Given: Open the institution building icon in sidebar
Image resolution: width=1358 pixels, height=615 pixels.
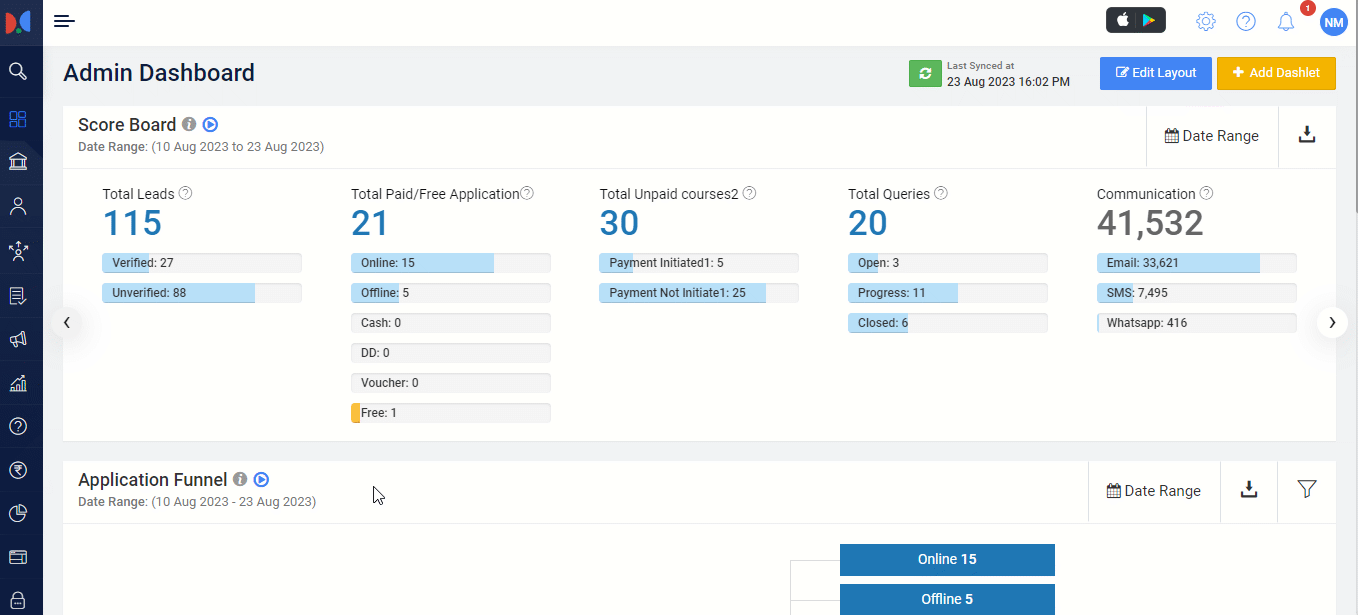Looking at the screenshot, I should tap(17, 162).
